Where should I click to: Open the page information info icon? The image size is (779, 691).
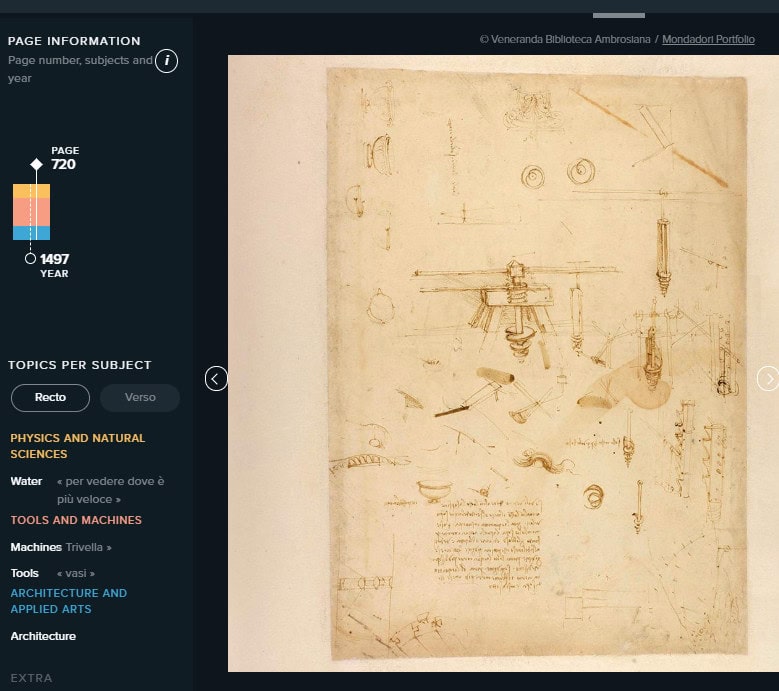click(166, 61)
